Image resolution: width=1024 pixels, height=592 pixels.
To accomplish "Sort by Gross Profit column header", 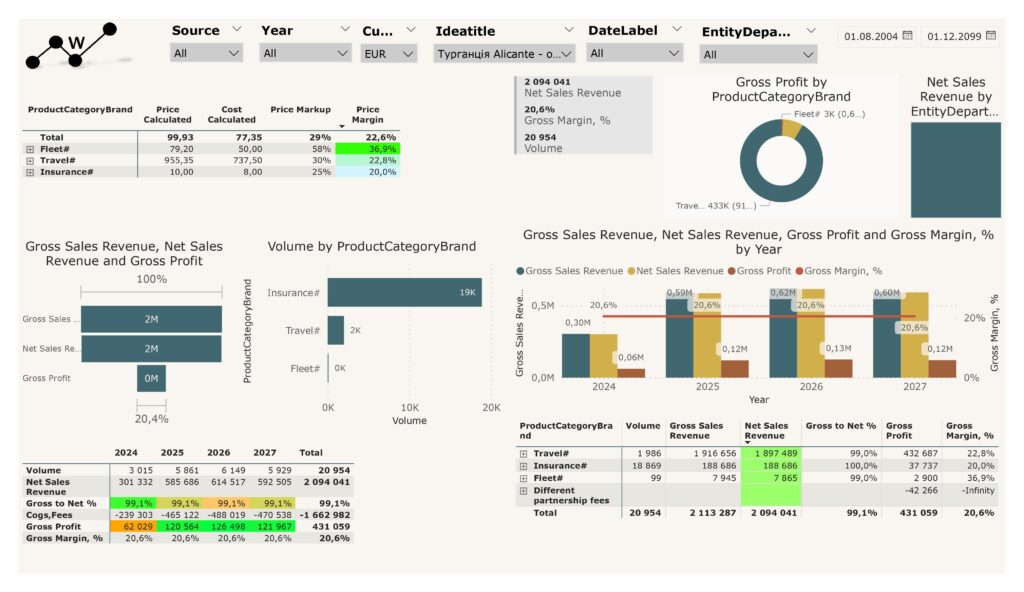I will [x=899, y=430].
